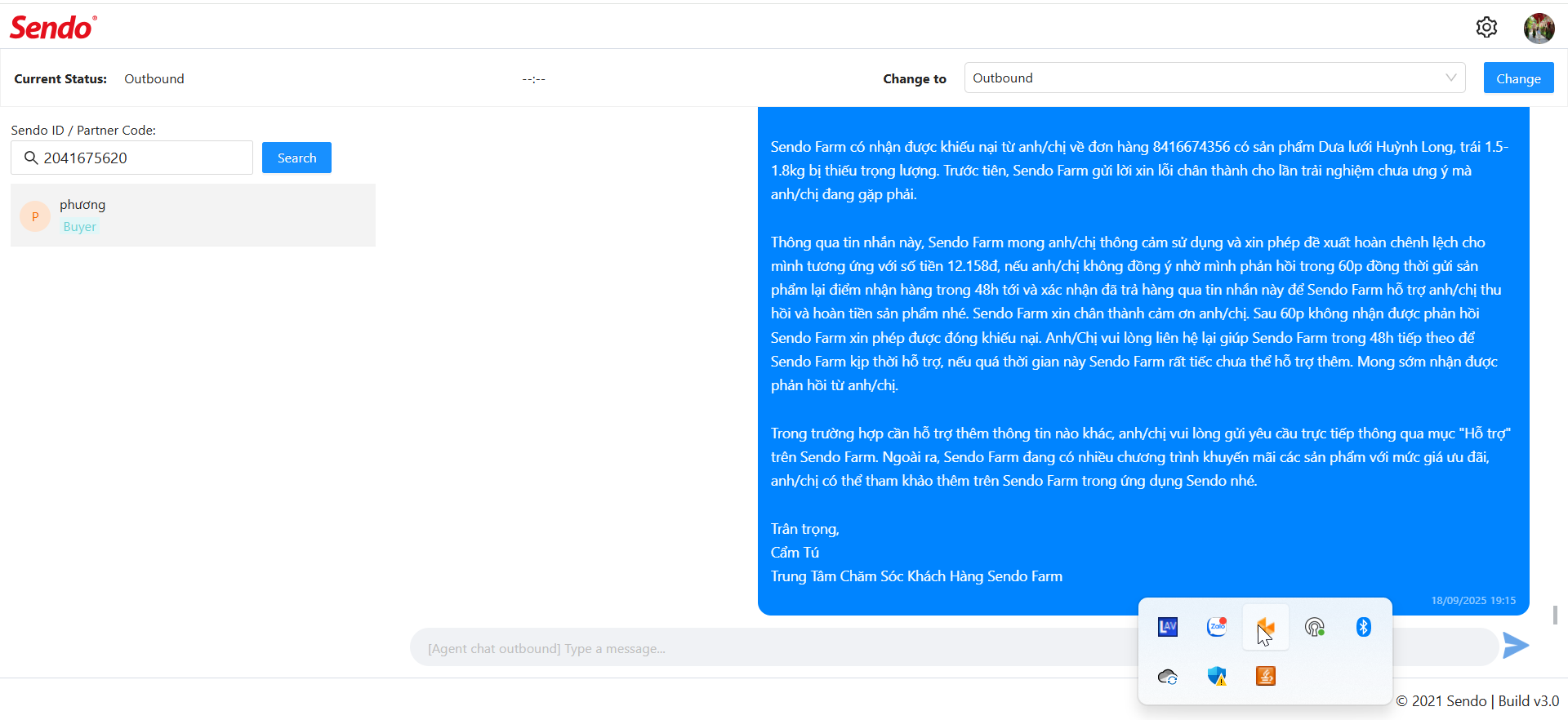Open Zalo from system tray

pyautogui.click(x=1217, y=627)
